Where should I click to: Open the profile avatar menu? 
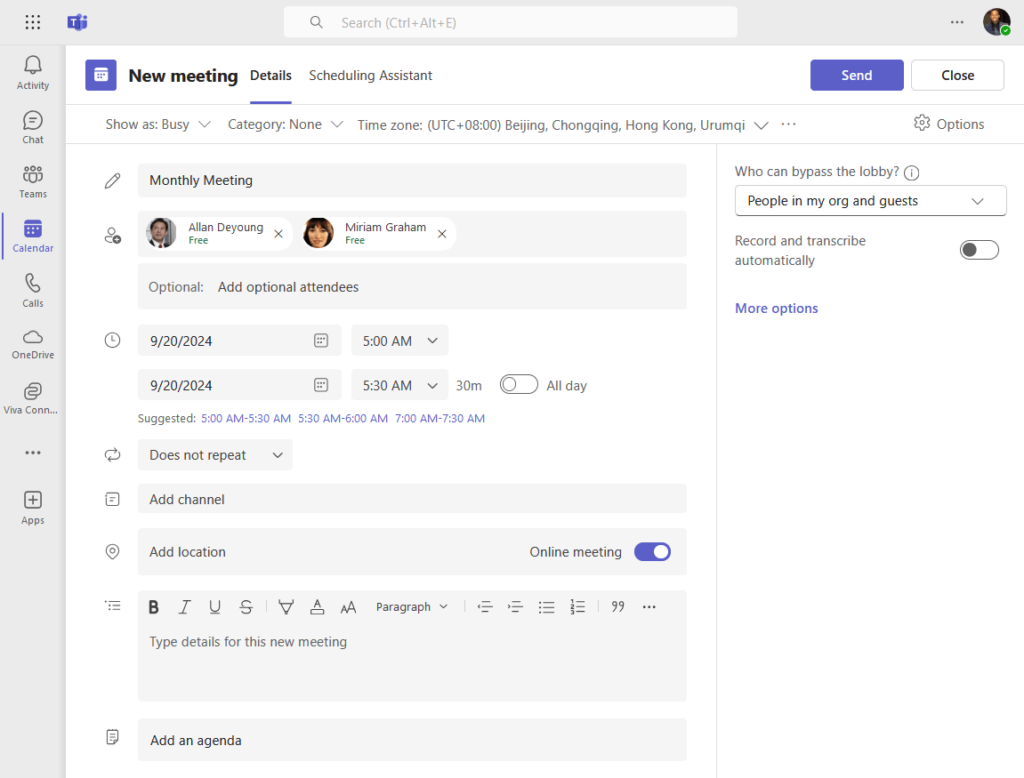point(997,22)
